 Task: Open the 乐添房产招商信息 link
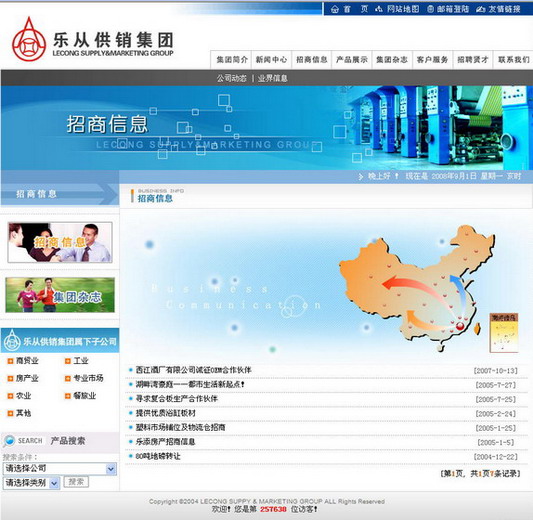[165, 442]
